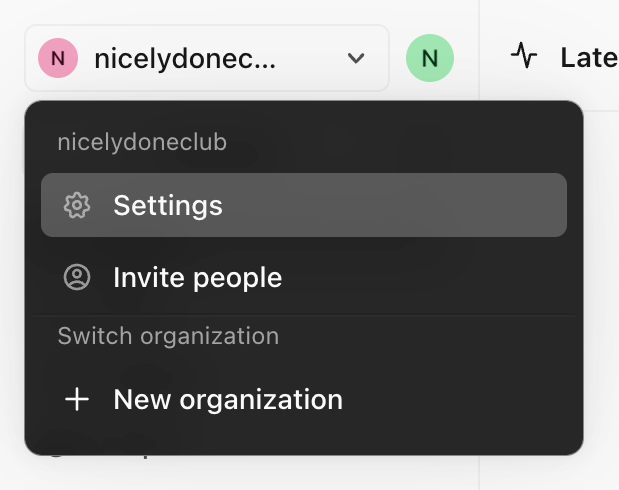619x490 pixels.
Task: Open Settings from the dropdown menu
Action: point(168,205)
